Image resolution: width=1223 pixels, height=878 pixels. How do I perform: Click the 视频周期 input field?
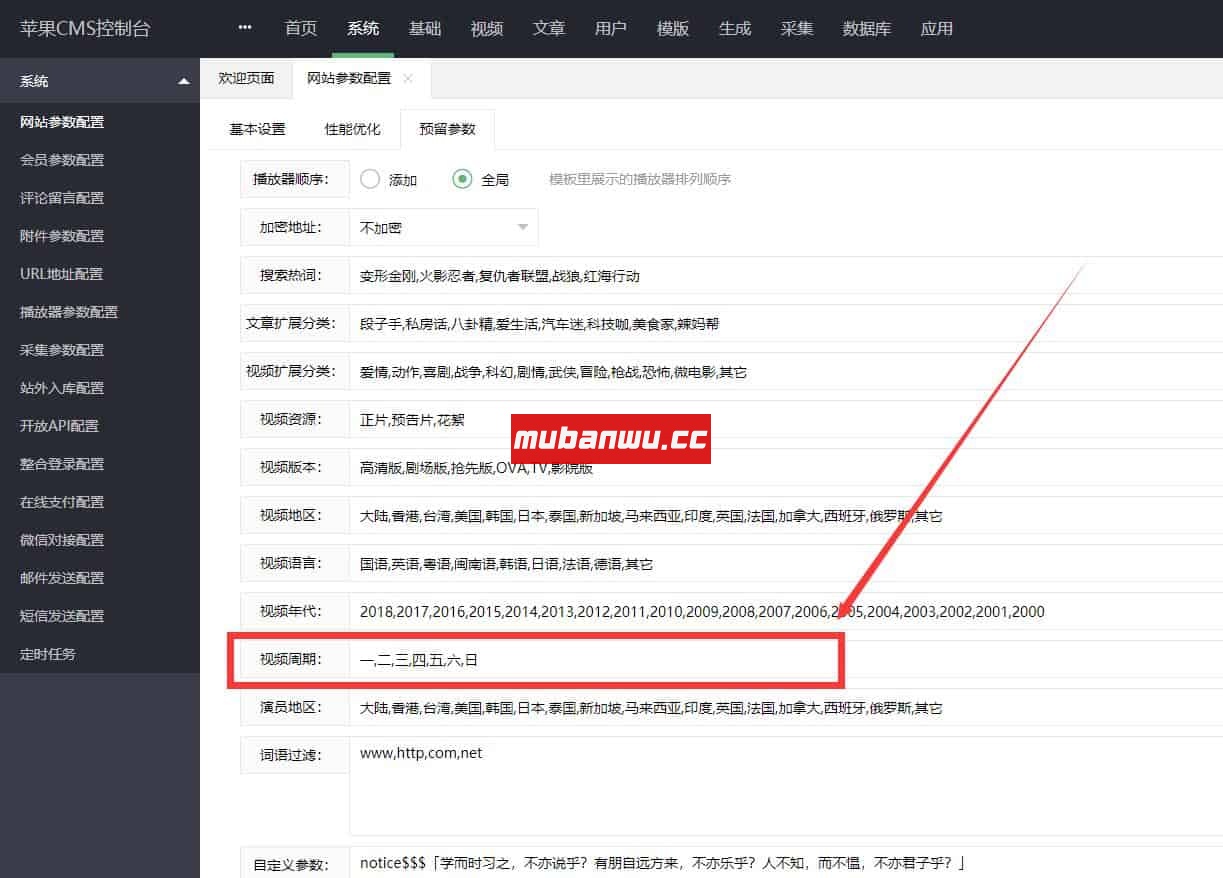pyautogui.click(x=786, y=659)
